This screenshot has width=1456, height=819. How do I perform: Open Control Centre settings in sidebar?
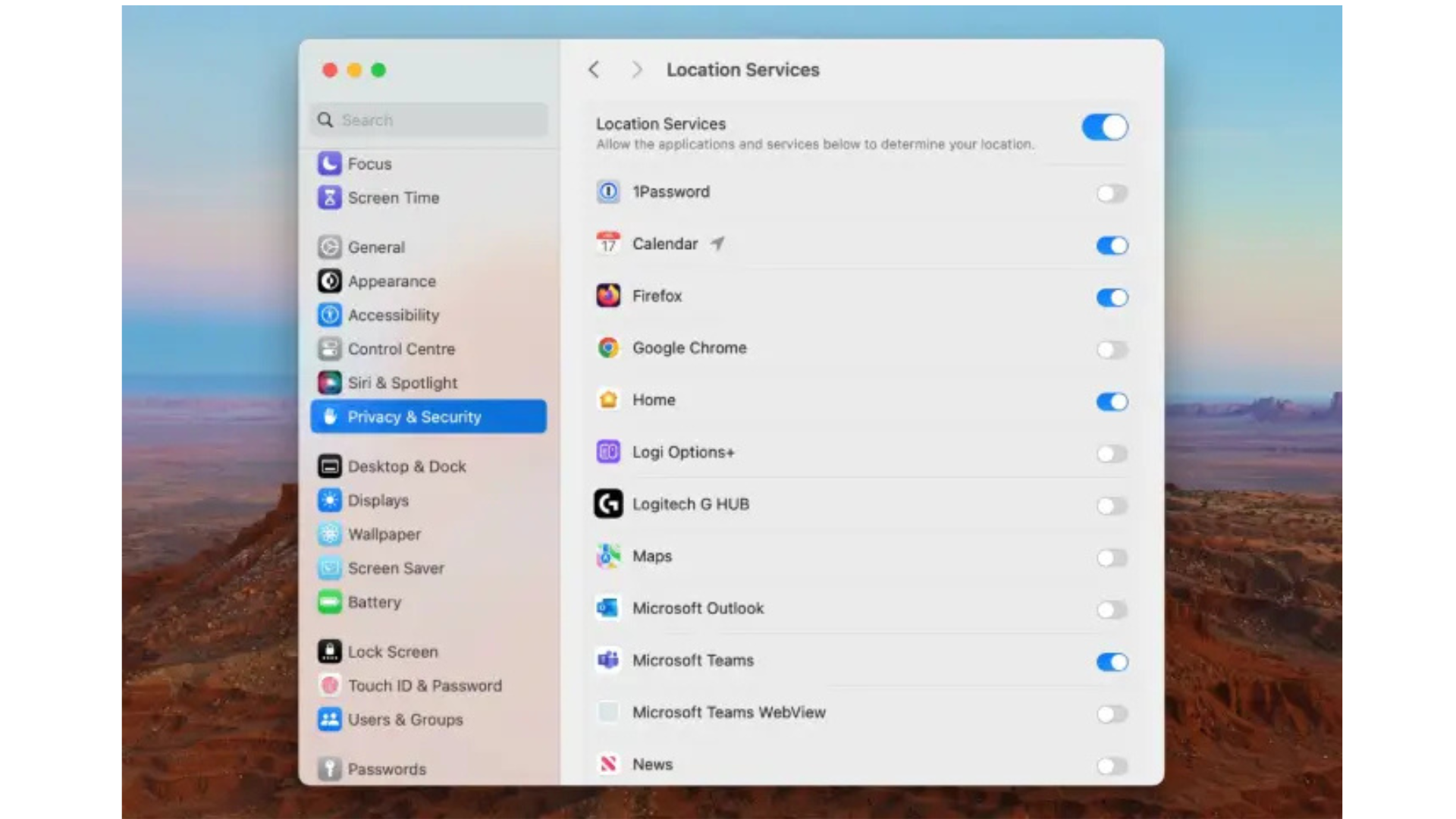401,349
